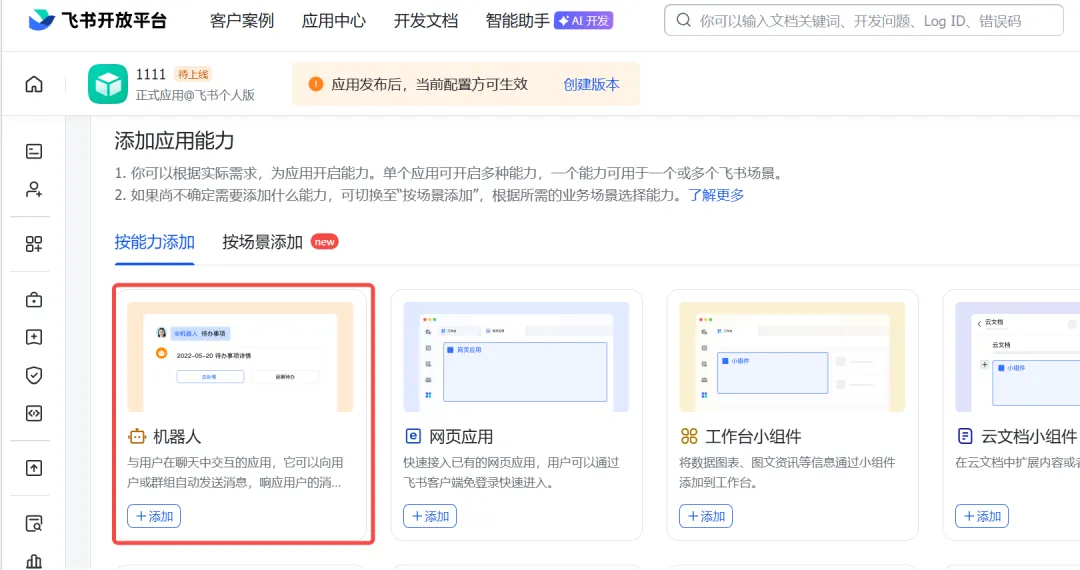Add the 机器人 capability
The height and width of the screenshot is (570, 1080).
coord(154,516)
